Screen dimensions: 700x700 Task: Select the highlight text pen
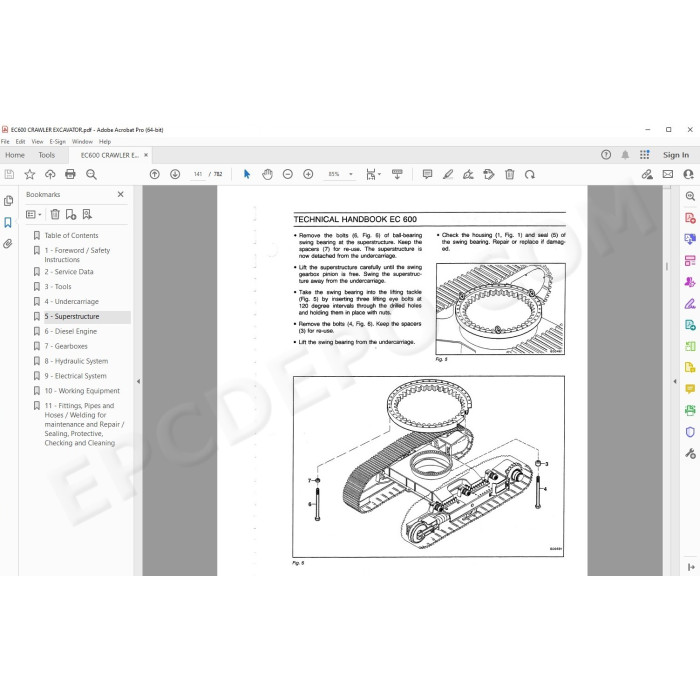point(448,174)
